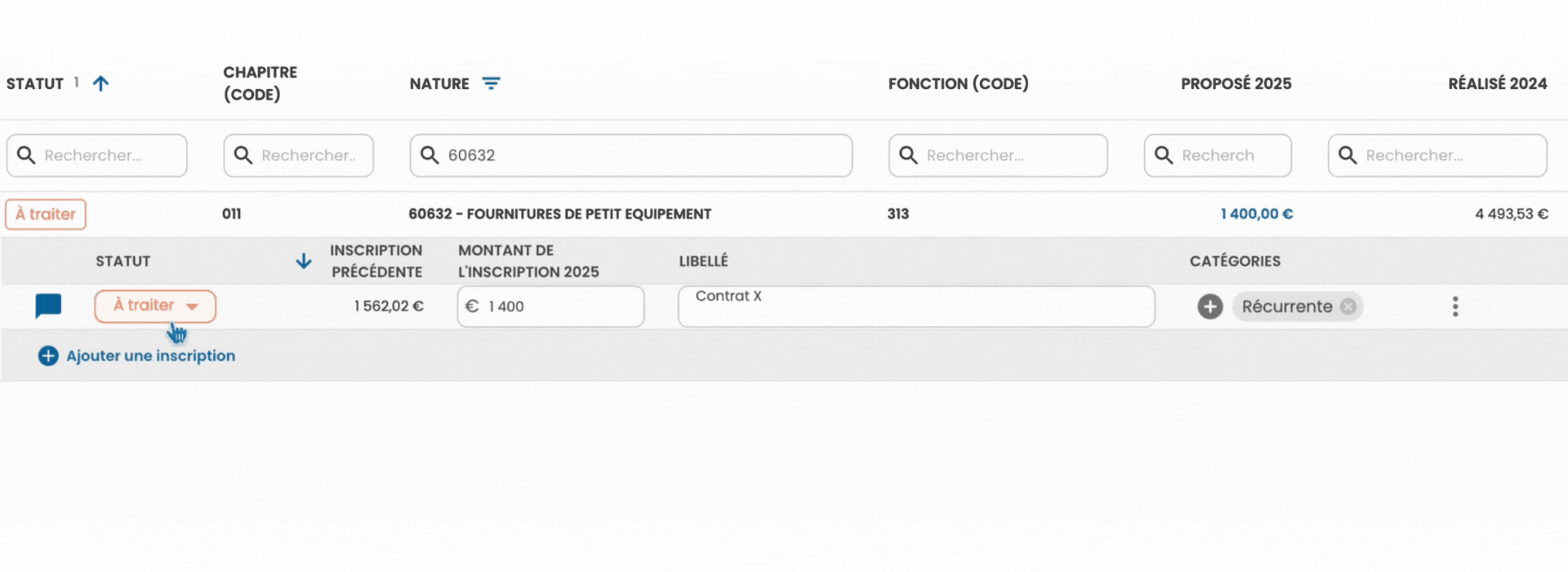Open the three-dot row options menu
Image resolution: width=1568 pixels, height=572 pixels.
(x=1455, y=306)
